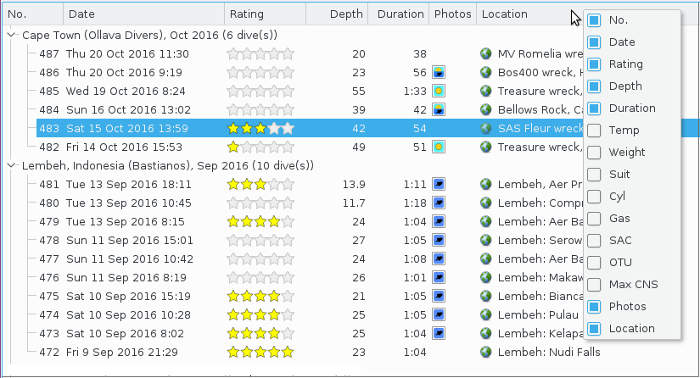The image size is (700, 378).
Task: Click photo icon for dive 475
Action: point(438,296)
